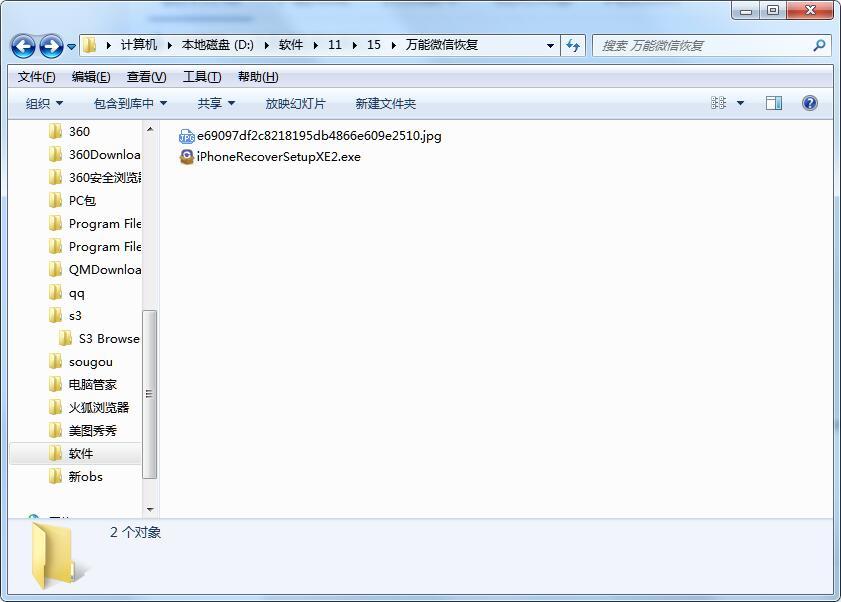Select file name e69097df2c8218195db4866e609e2510.jpg

pos(319,136)
